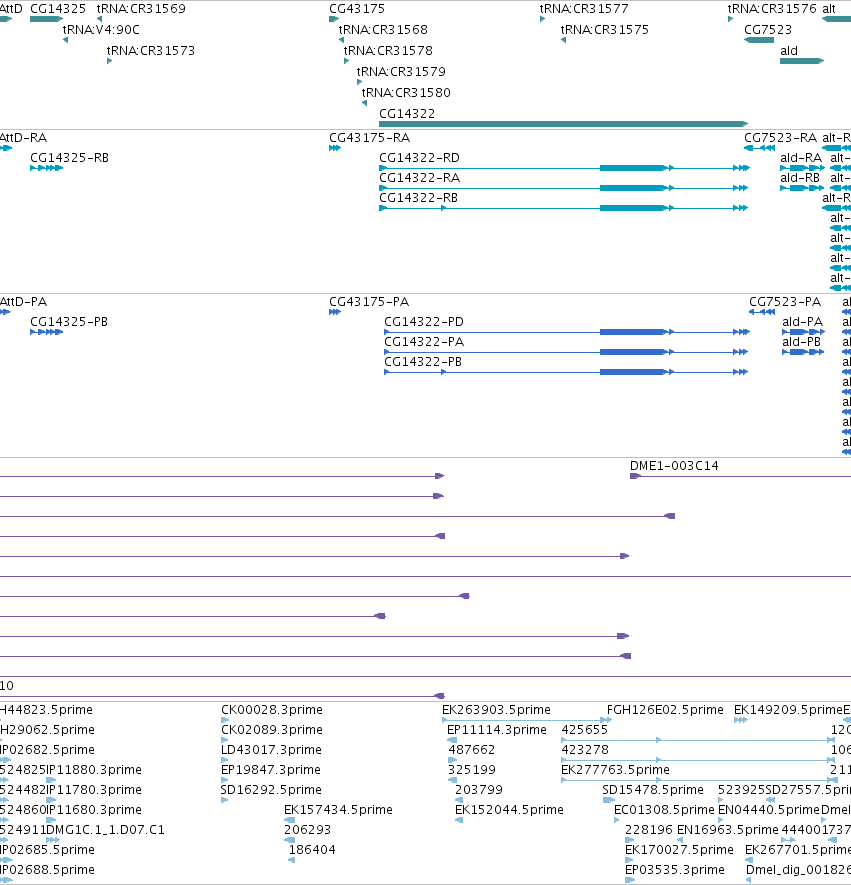The width and height of the screenshot is (851, 885).
Task: Click the CG14322-PB CDS label
Action: (423, 362)
